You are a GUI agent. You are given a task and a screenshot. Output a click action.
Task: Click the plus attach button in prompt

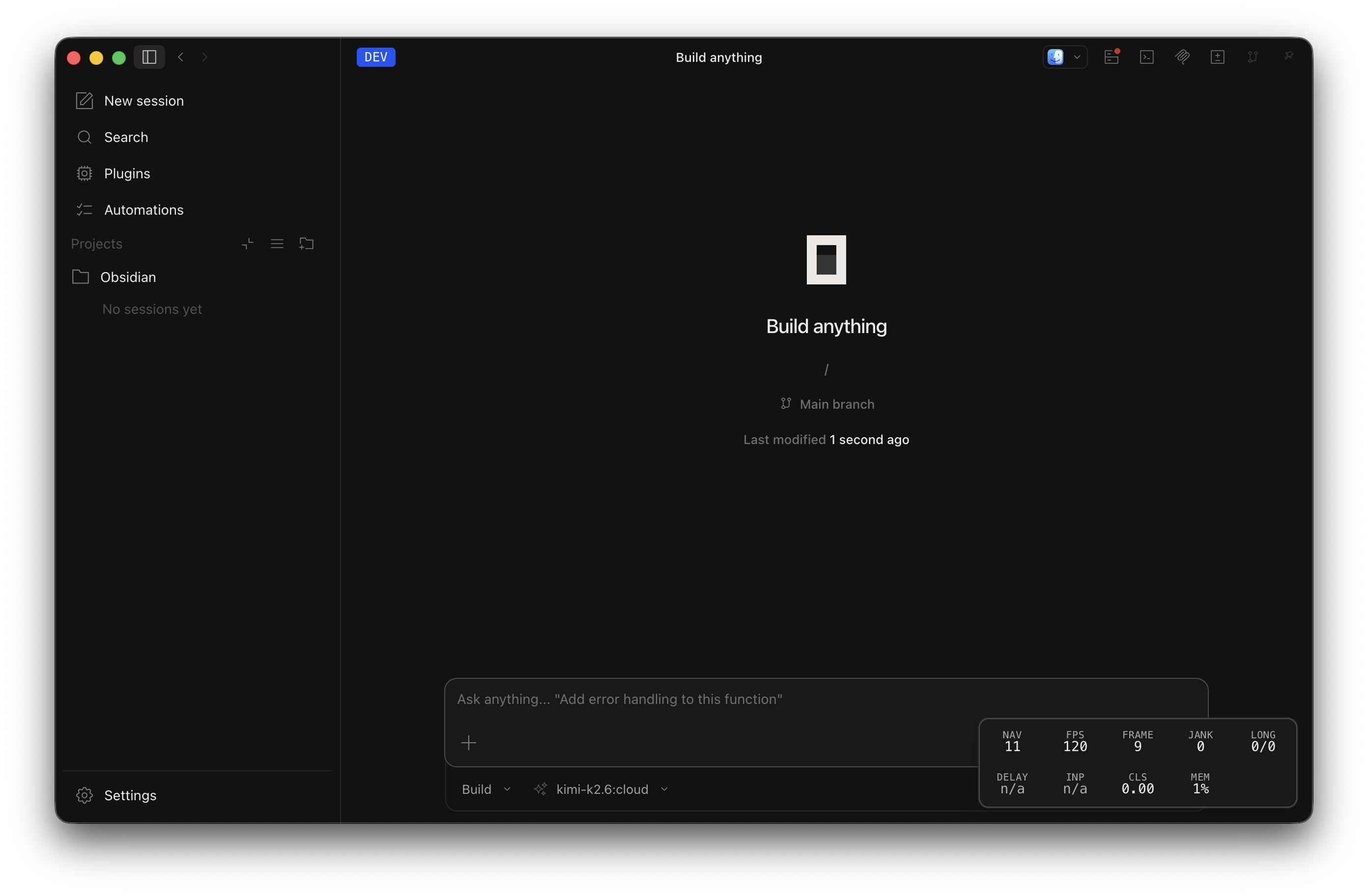click(x=468, y=743)
